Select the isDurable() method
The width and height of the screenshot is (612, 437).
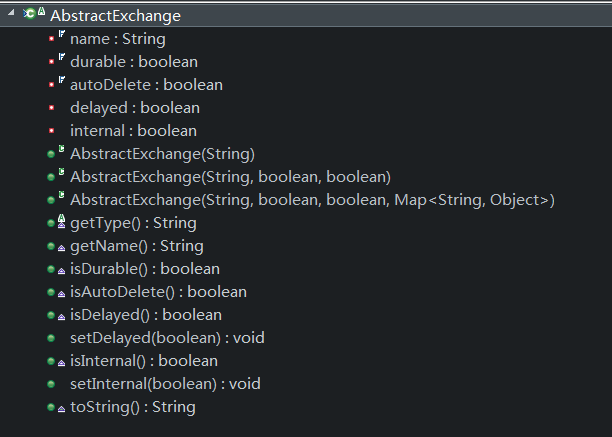click(x=144, y=269)
